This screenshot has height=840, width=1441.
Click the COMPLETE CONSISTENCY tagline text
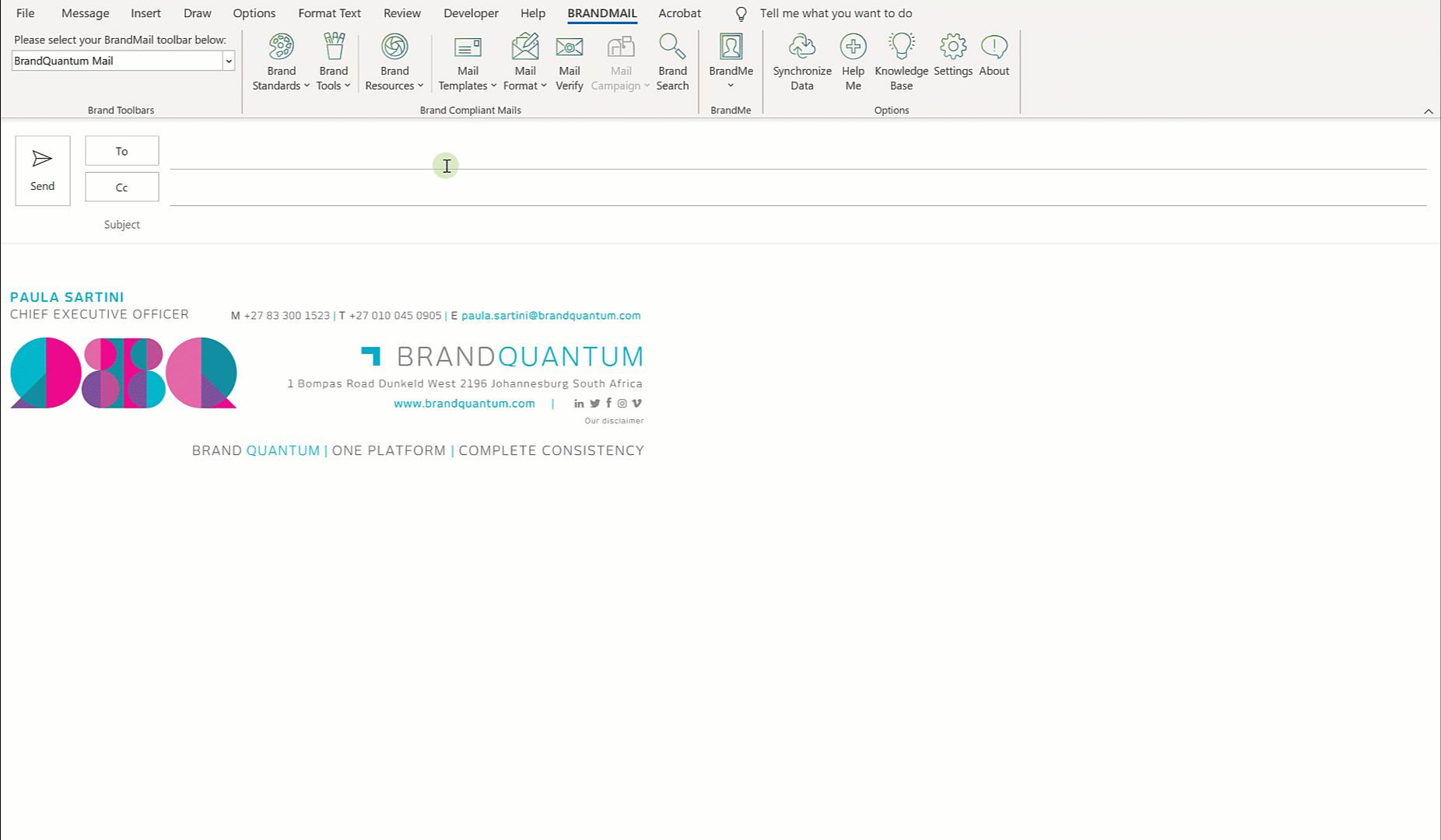click(x=552, y=451)
